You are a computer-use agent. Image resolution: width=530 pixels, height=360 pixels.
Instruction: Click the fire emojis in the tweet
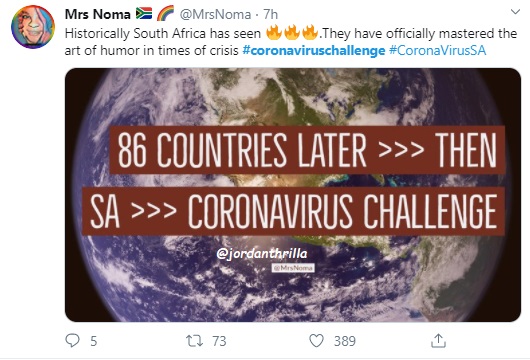[x=292, y=33]
